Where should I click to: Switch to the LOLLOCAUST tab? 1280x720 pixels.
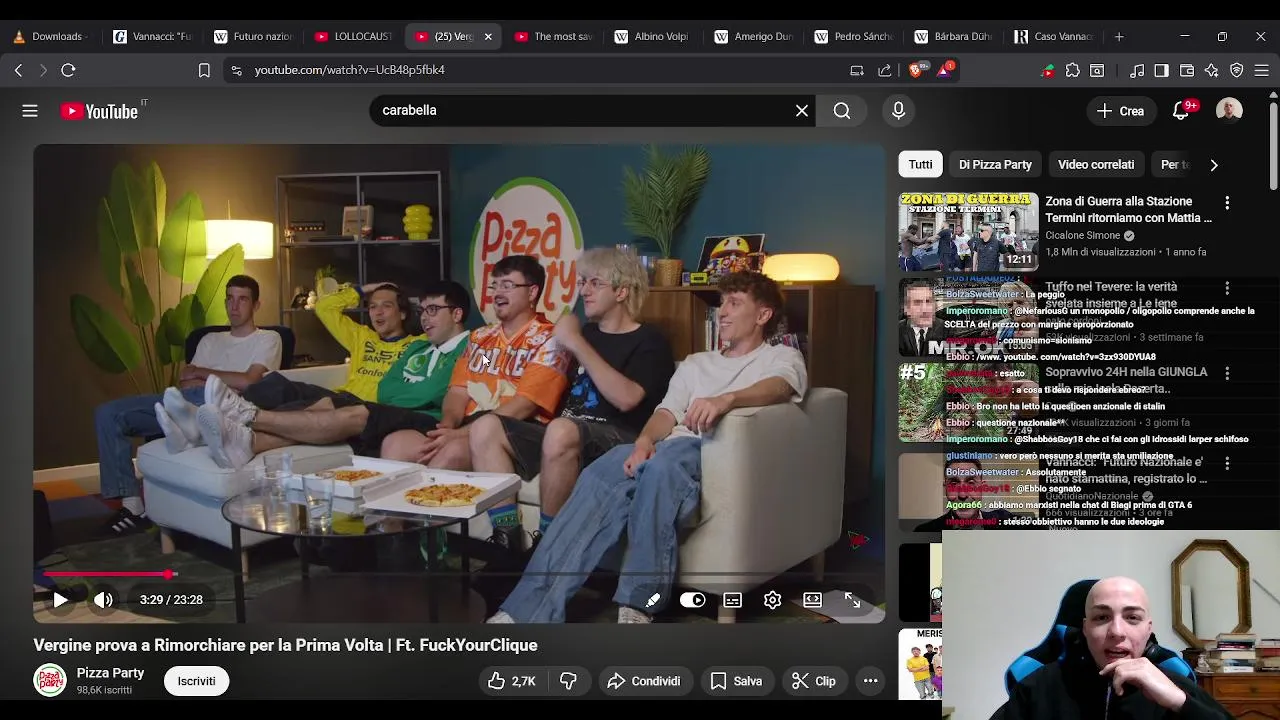[352, 36]
